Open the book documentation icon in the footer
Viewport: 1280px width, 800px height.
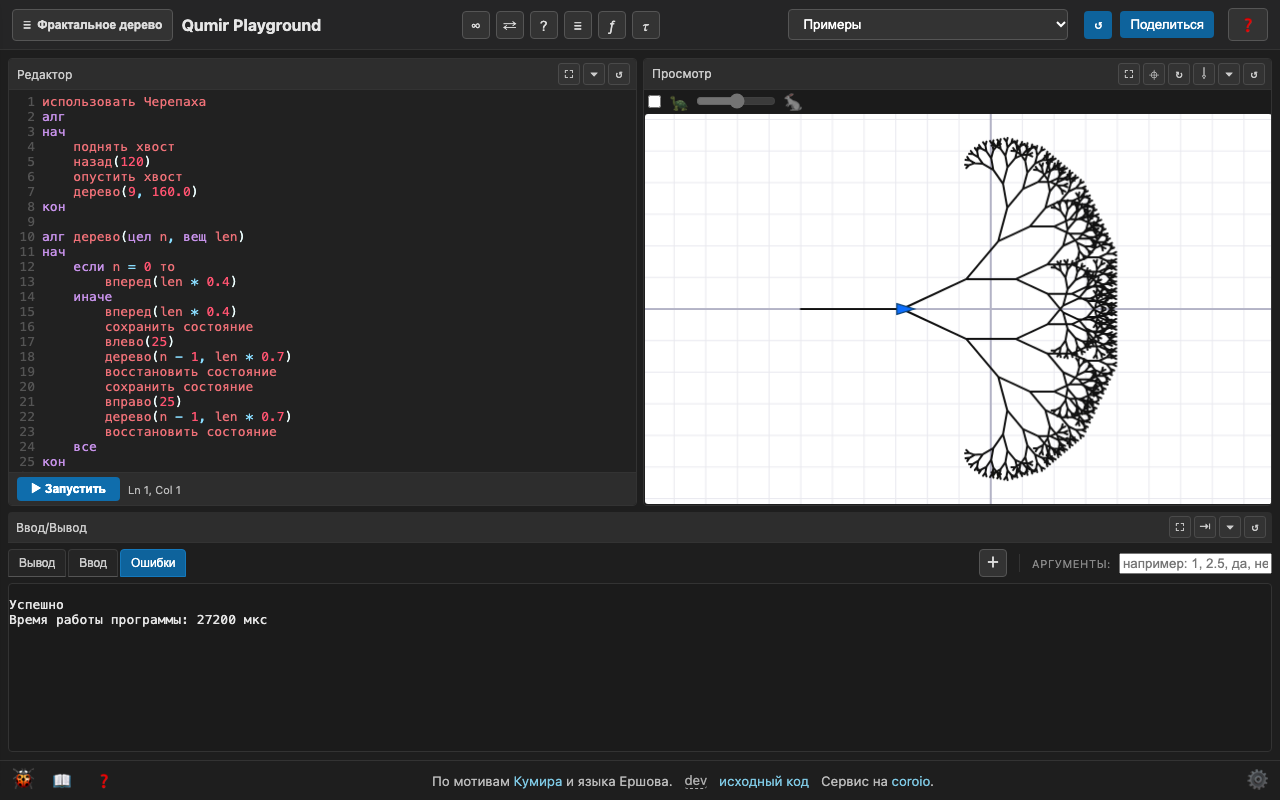pos(62,781)
